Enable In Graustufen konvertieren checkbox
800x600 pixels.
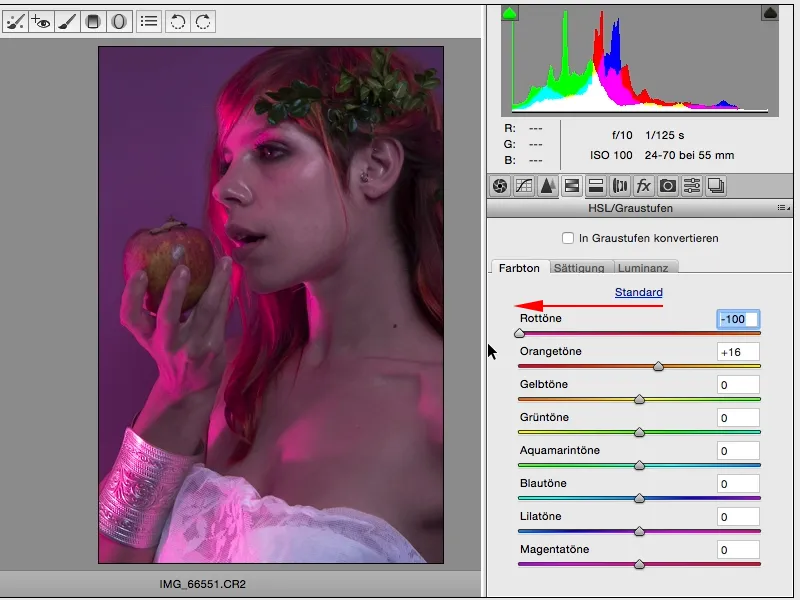coord(567,238)
